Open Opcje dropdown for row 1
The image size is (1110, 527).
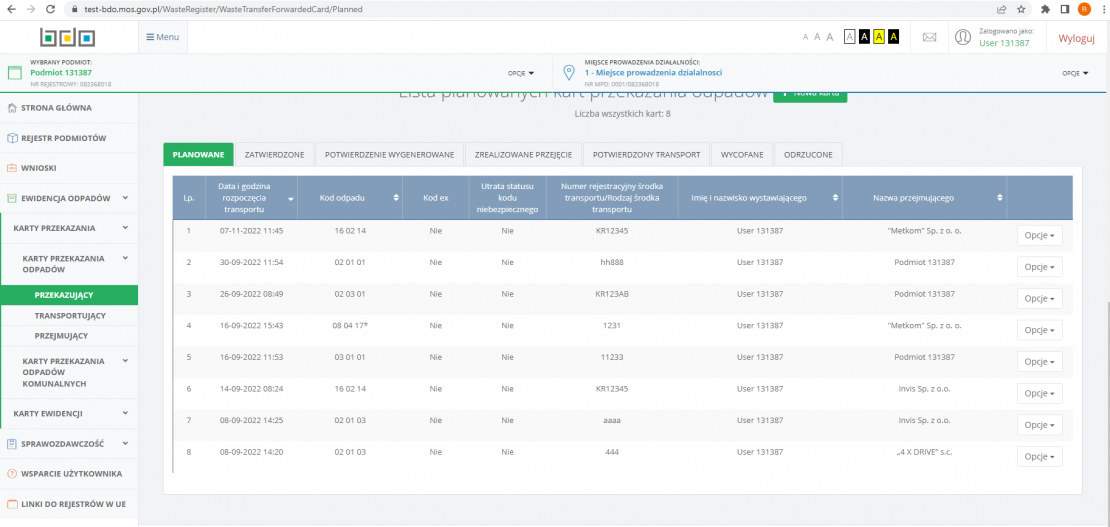pos(1039,235)
